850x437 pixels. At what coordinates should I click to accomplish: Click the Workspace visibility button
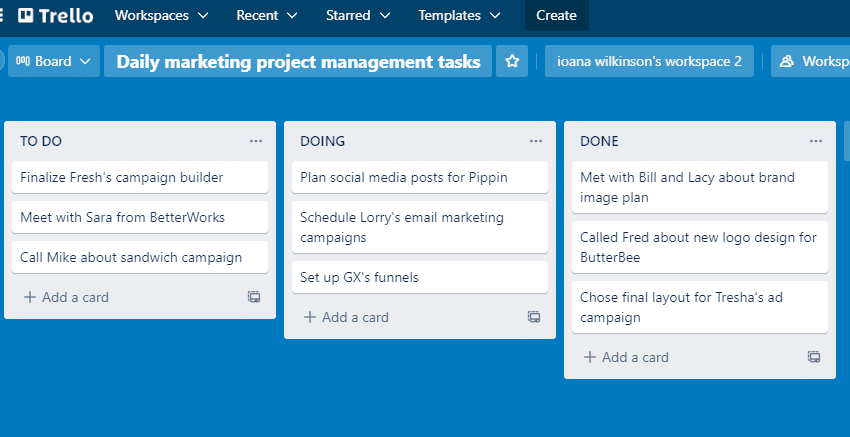pos(810,61)
